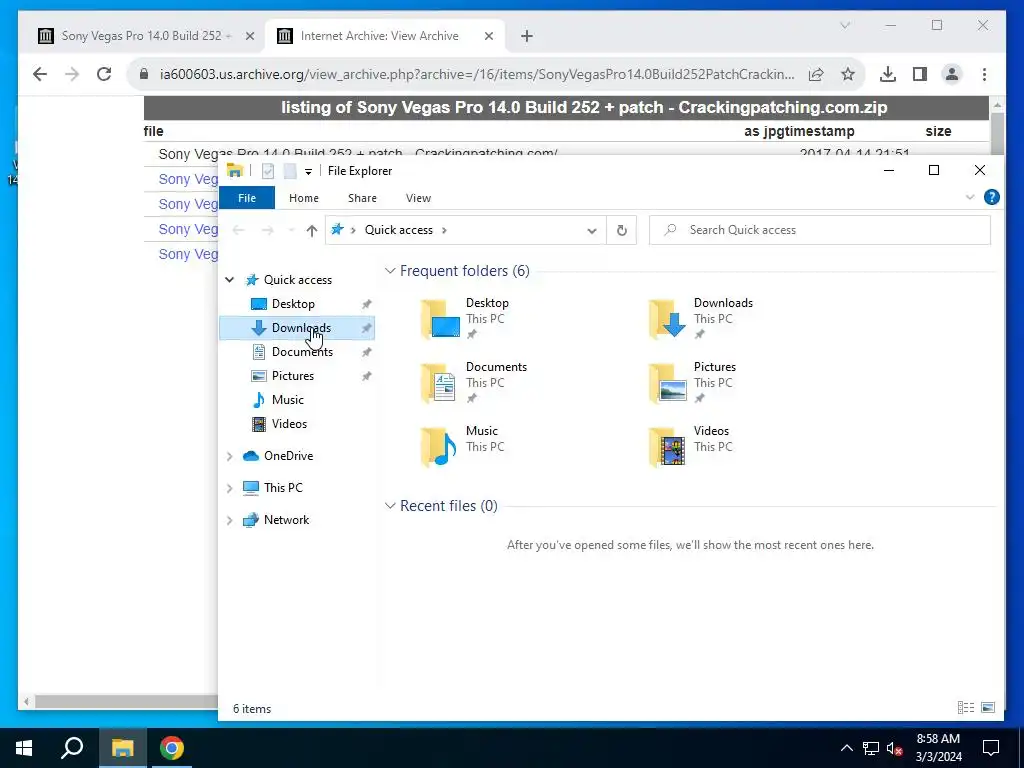Expand the Network tree node
This screenshot has height=768, width=1024.
[230, 520]
